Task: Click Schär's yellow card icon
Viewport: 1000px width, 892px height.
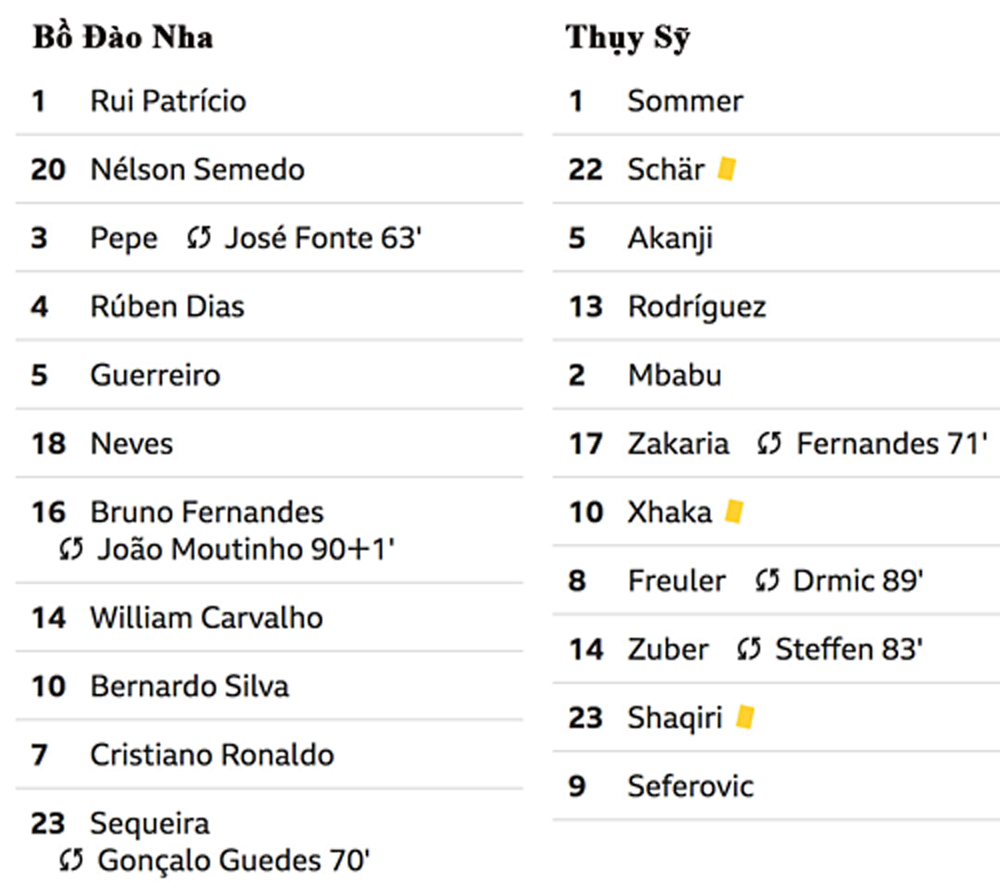Action: point(726,169)
